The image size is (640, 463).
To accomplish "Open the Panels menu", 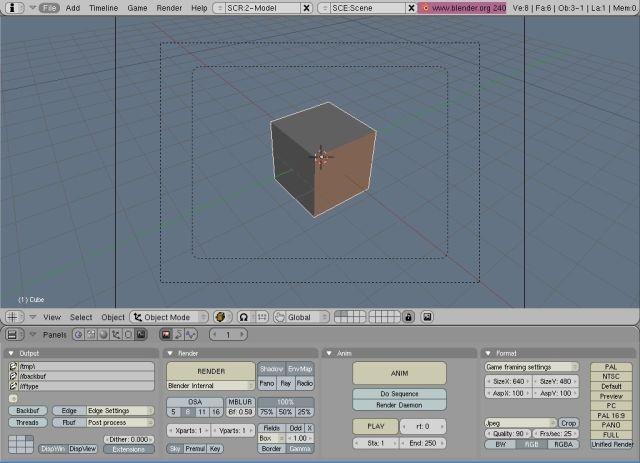I will (54, 335).
